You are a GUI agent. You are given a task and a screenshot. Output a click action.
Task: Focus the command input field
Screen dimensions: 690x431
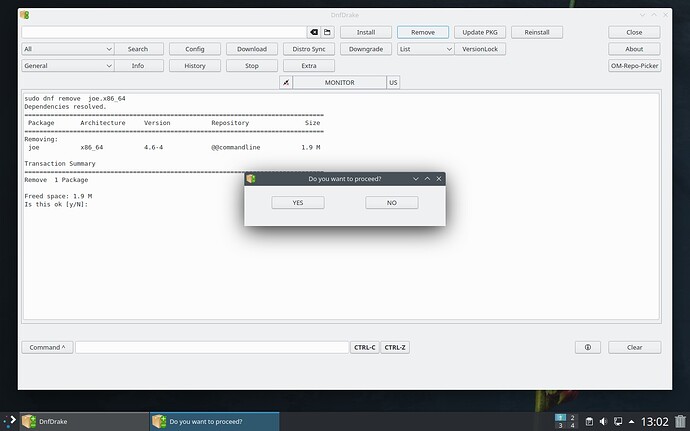[212, 347]
